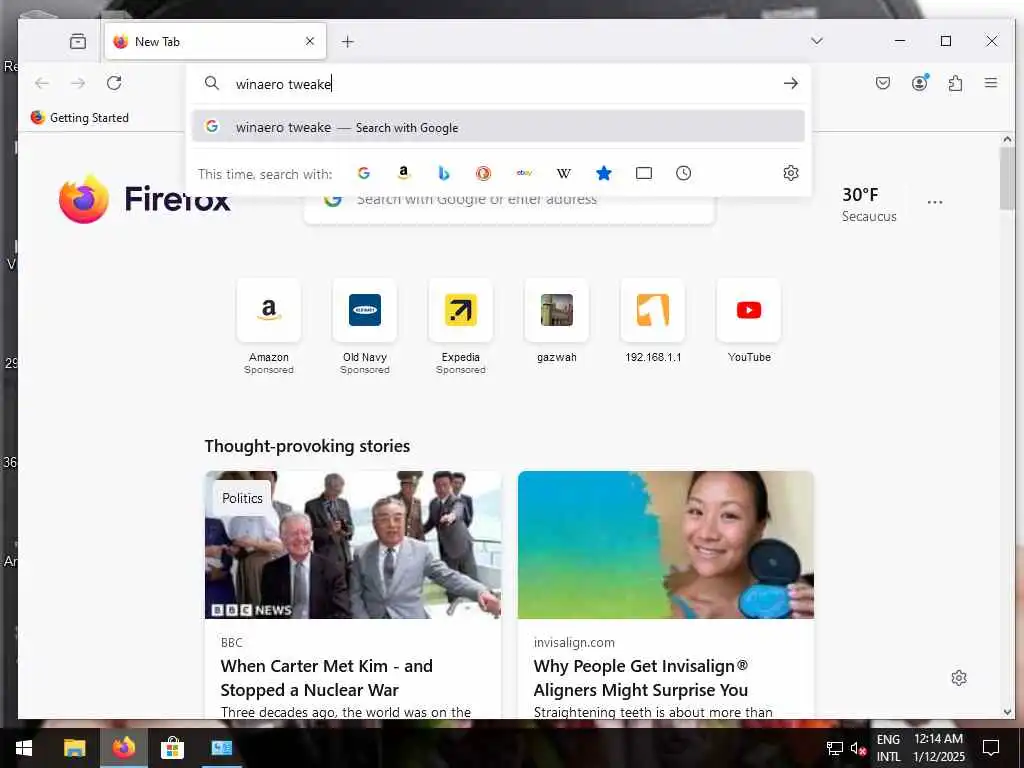
Task: Reload the current page
Action: 114,83
